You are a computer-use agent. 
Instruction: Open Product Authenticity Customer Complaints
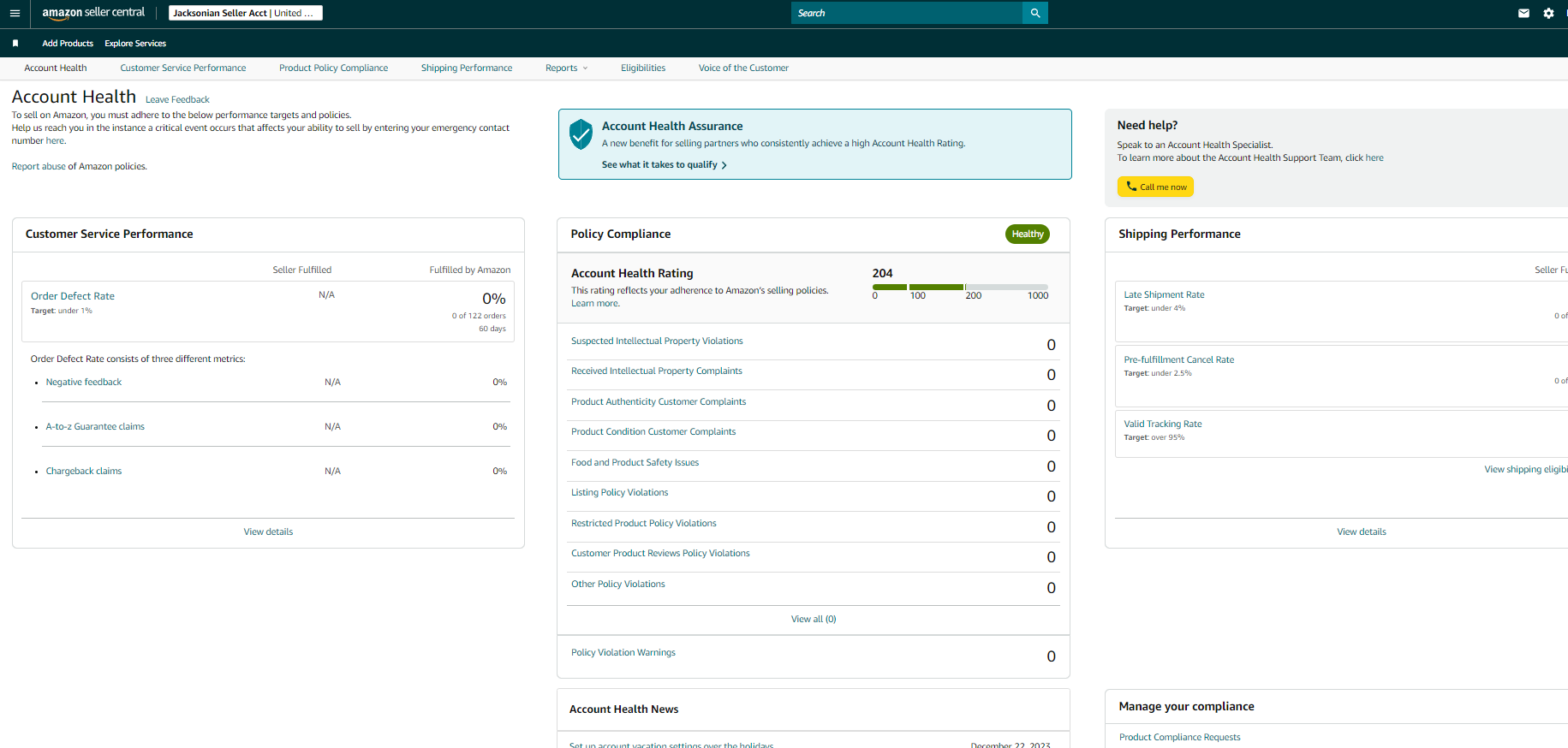pyautogui.click(x=659, y=401)
